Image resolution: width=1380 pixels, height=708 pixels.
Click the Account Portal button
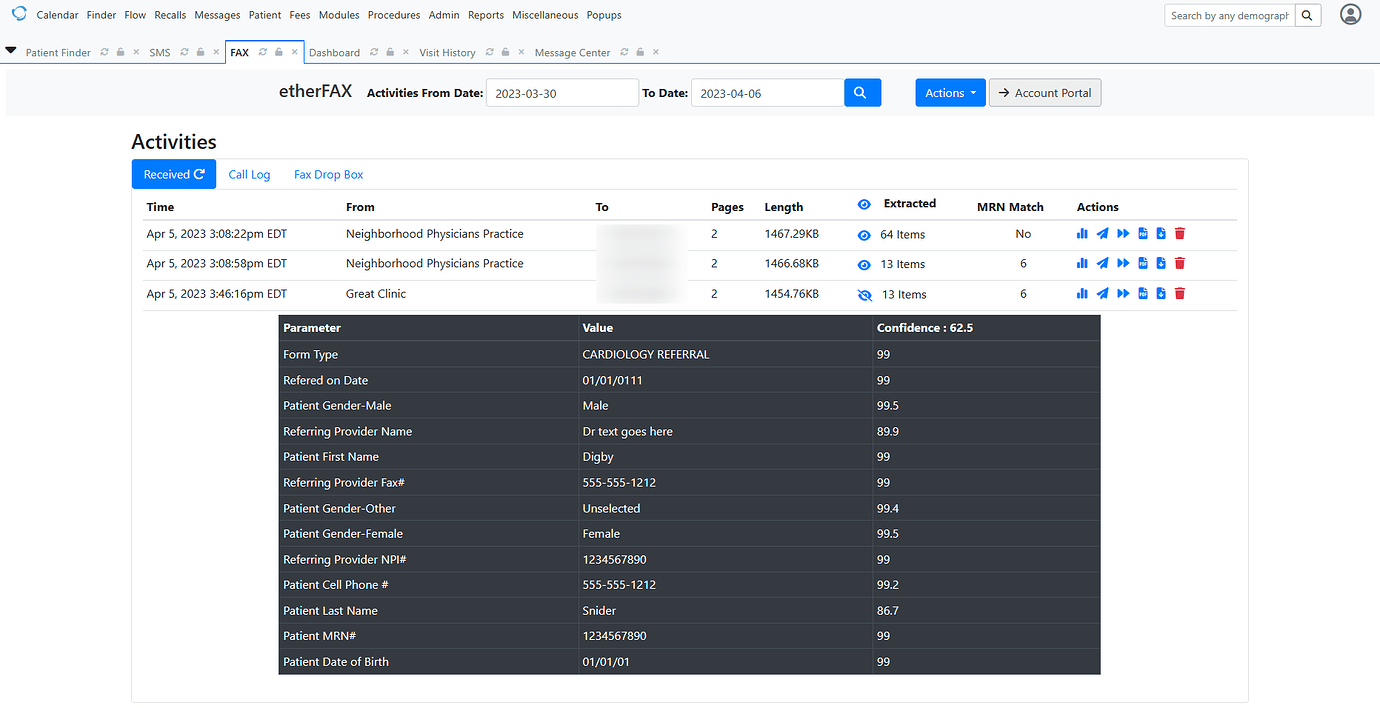[x=1045, y=93]
